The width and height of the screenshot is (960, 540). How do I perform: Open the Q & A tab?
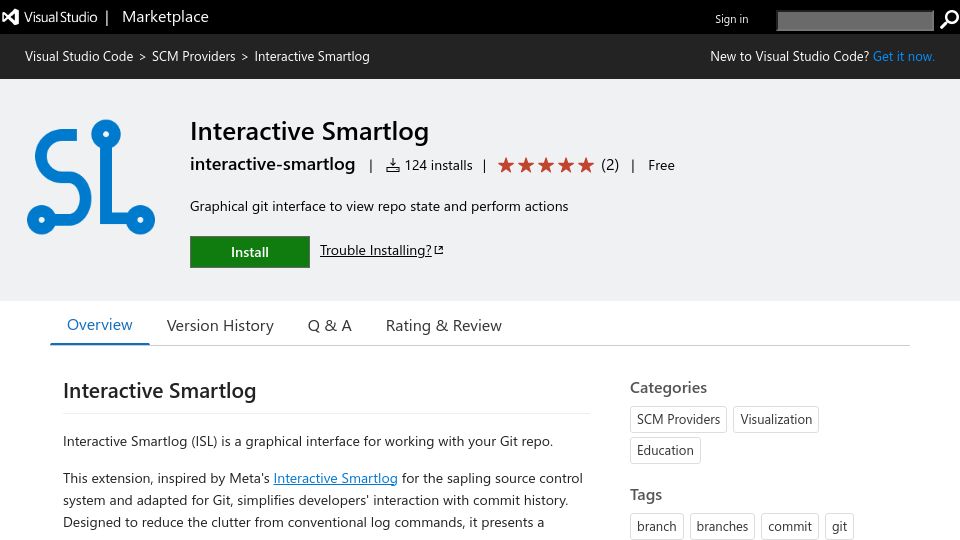[329, 326]
